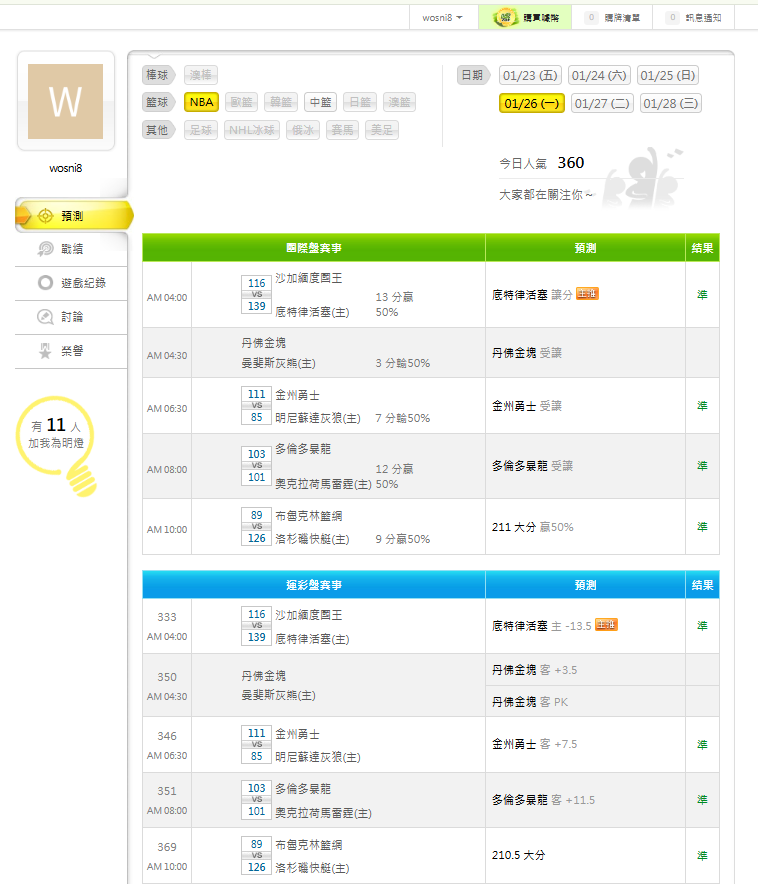Click the 討論 chat bubble icon
This screenshot has width=758, height=884.
pos(45,317)
